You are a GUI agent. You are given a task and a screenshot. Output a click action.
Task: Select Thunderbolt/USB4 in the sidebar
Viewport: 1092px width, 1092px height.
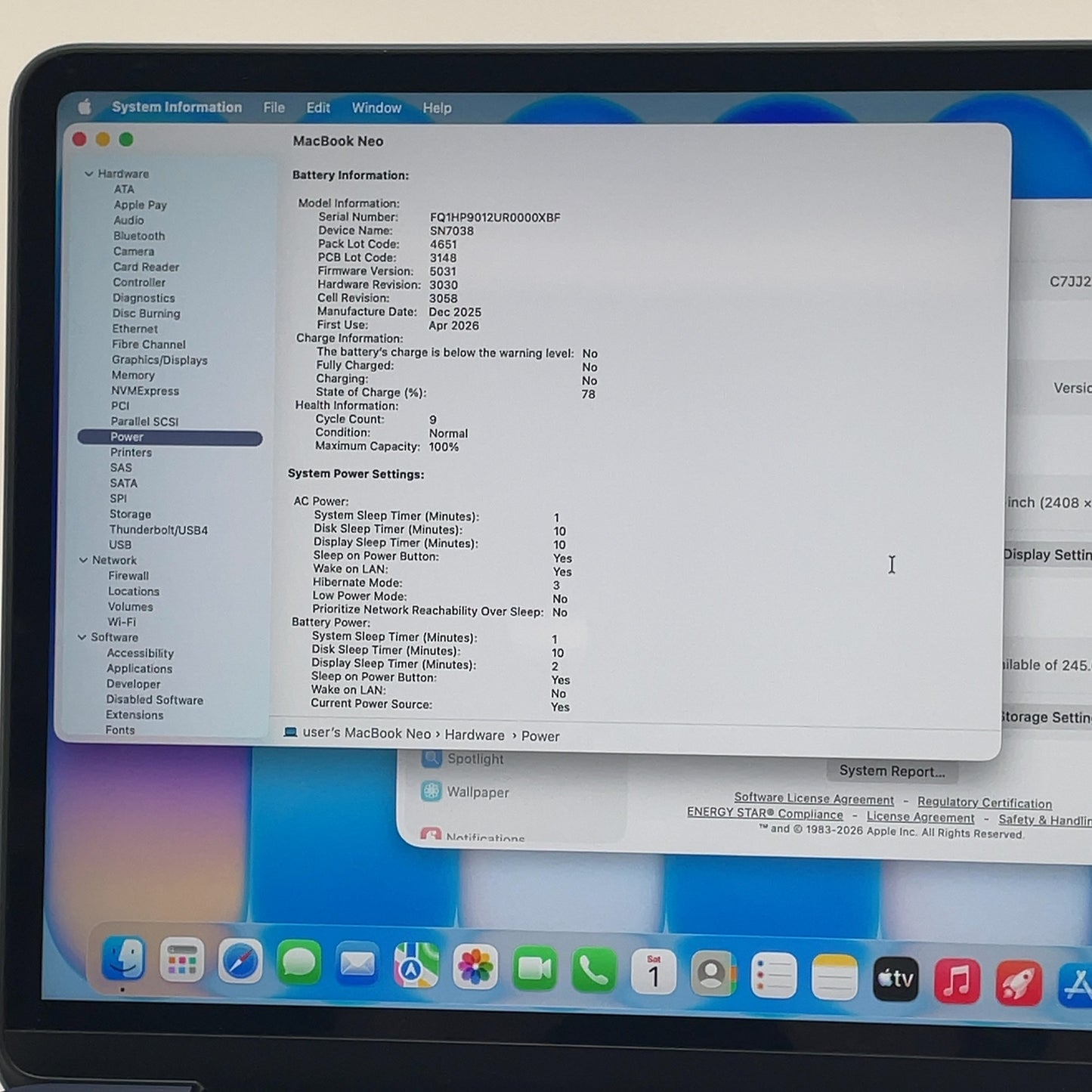(159, 530)
